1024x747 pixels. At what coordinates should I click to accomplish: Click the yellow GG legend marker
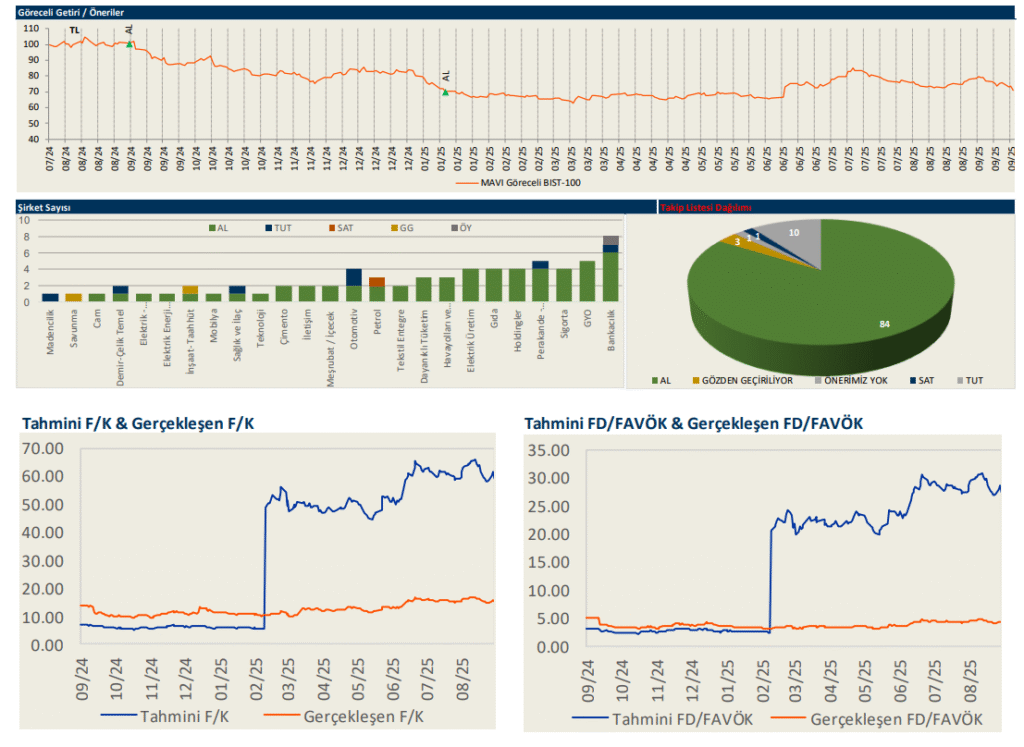(392, 228)
